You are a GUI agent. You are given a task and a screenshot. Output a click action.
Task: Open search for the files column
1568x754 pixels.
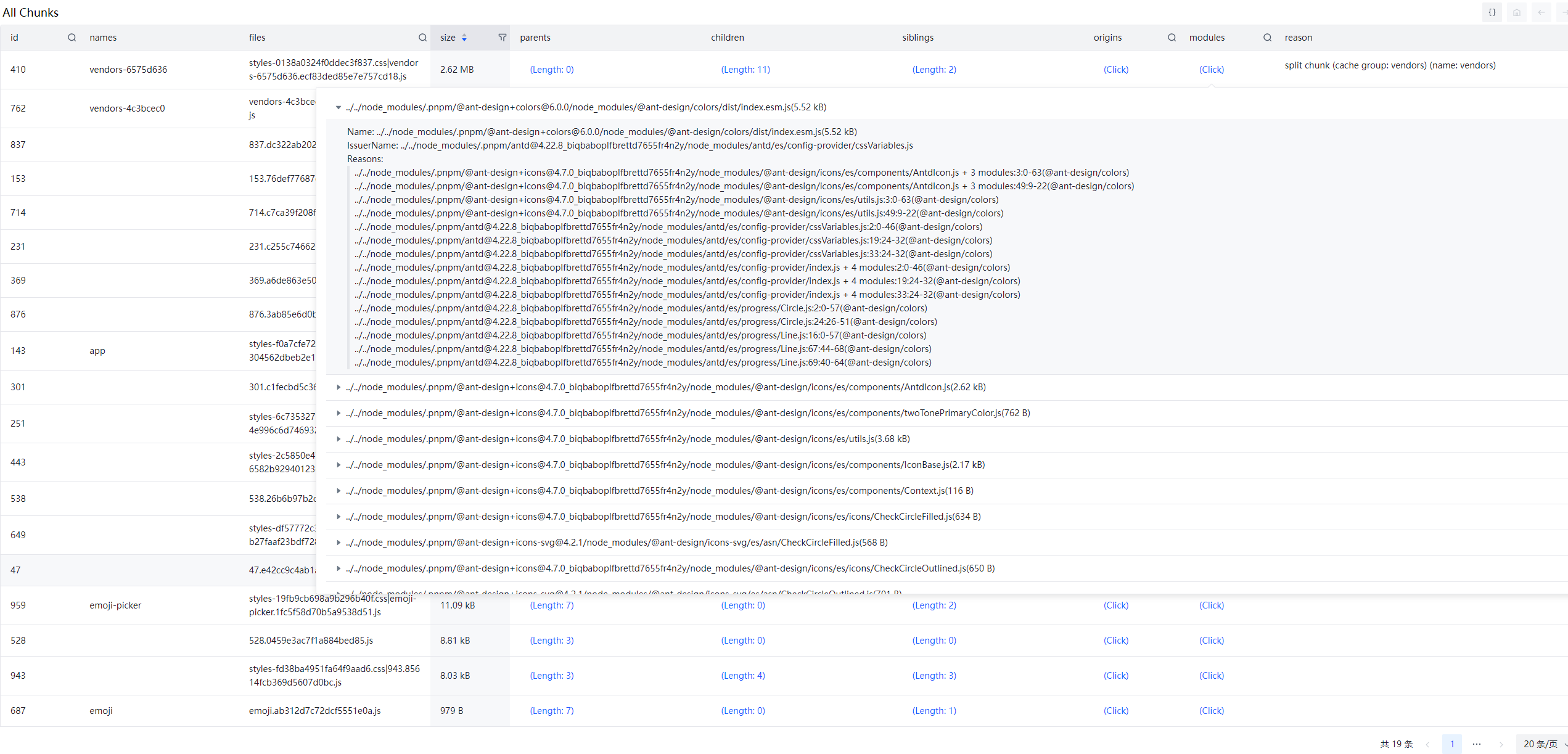[x=422, y=38]
